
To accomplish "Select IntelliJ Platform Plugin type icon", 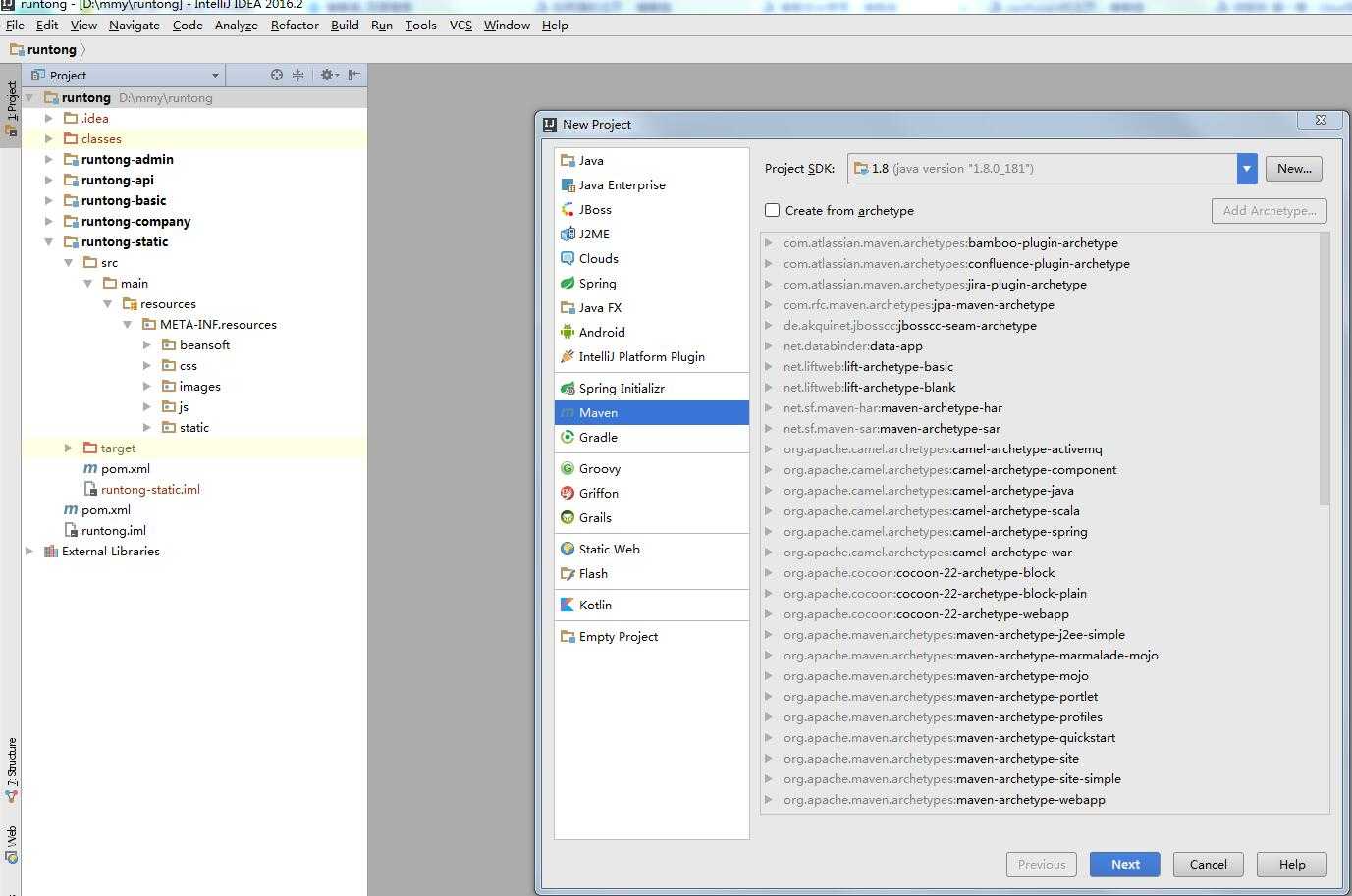I will click(x=568, y=356).
